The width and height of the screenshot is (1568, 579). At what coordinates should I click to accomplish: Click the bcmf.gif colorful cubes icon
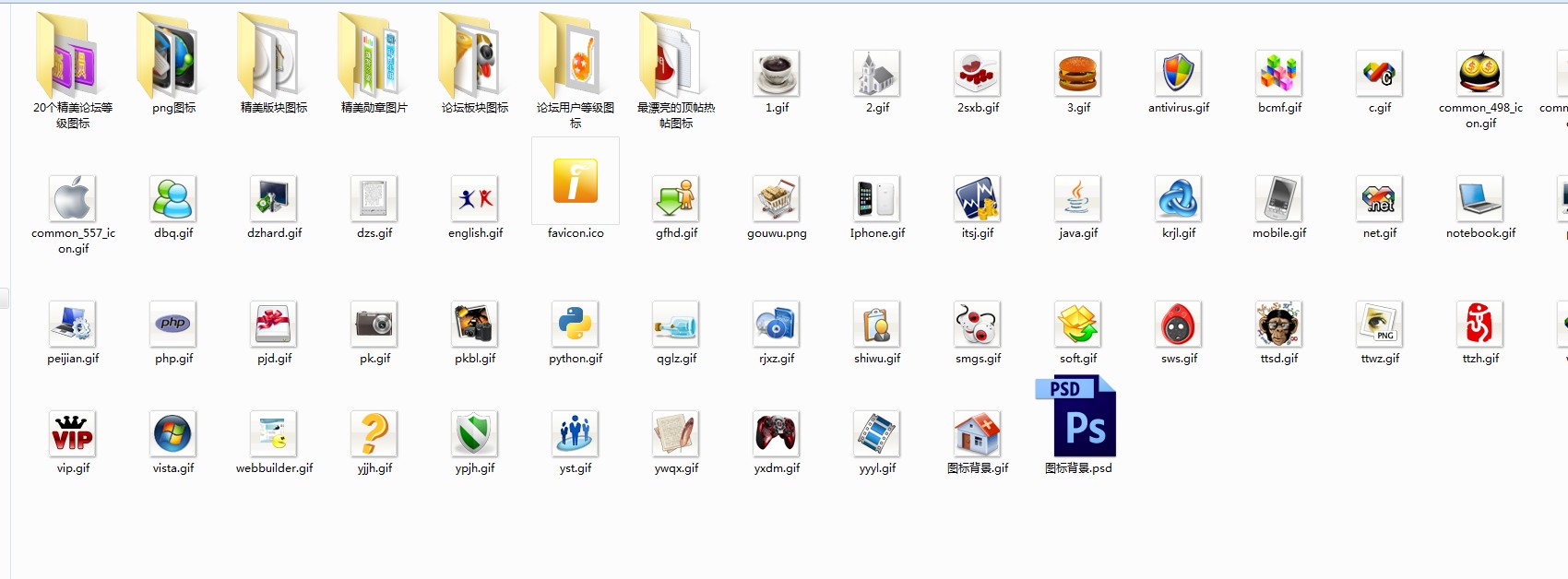1279,74
